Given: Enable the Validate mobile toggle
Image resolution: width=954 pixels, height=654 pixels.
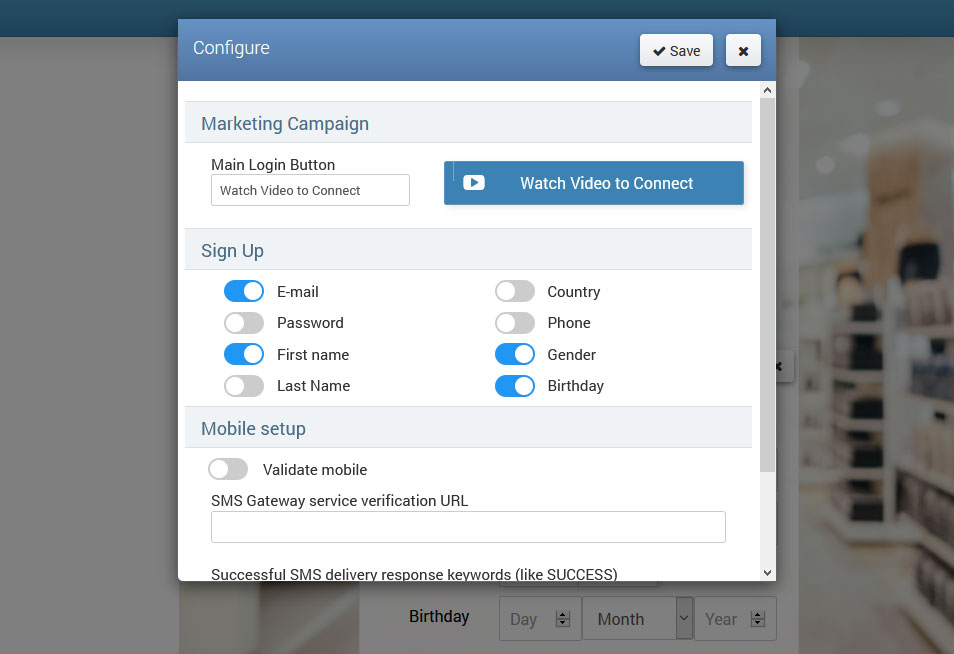Looking at the screenshot, I should tap(228, 469).
